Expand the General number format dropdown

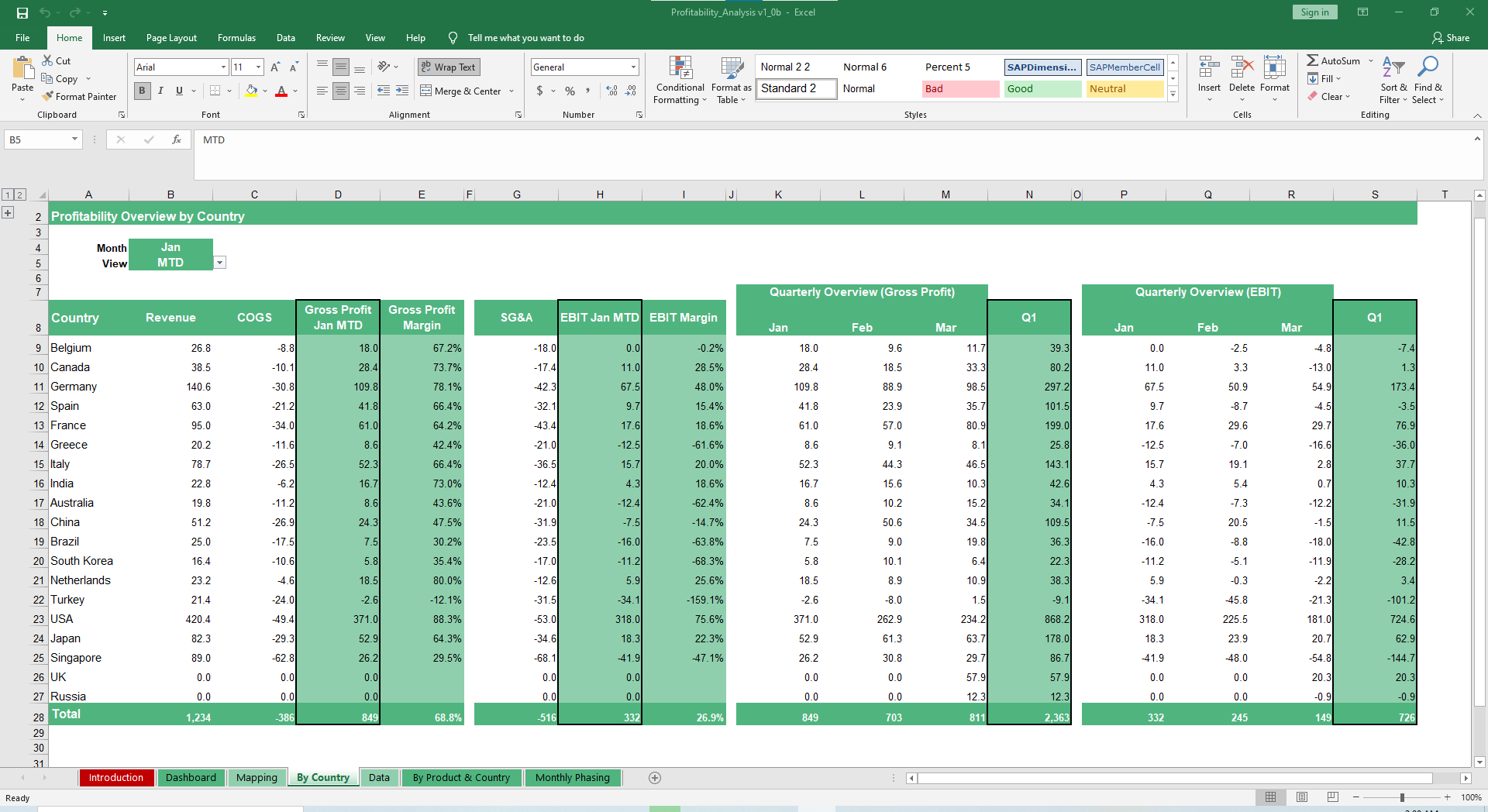633,67
